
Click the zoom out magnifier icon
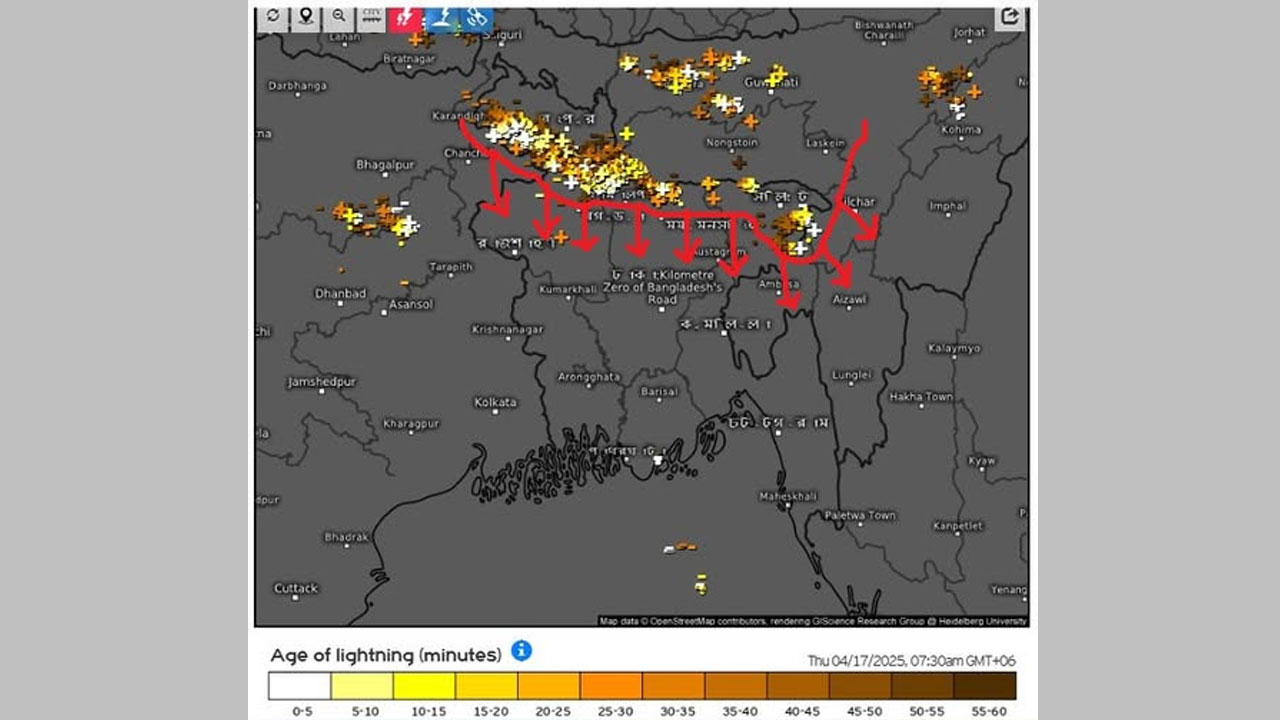pyautogui.click(x=339, y=17)
